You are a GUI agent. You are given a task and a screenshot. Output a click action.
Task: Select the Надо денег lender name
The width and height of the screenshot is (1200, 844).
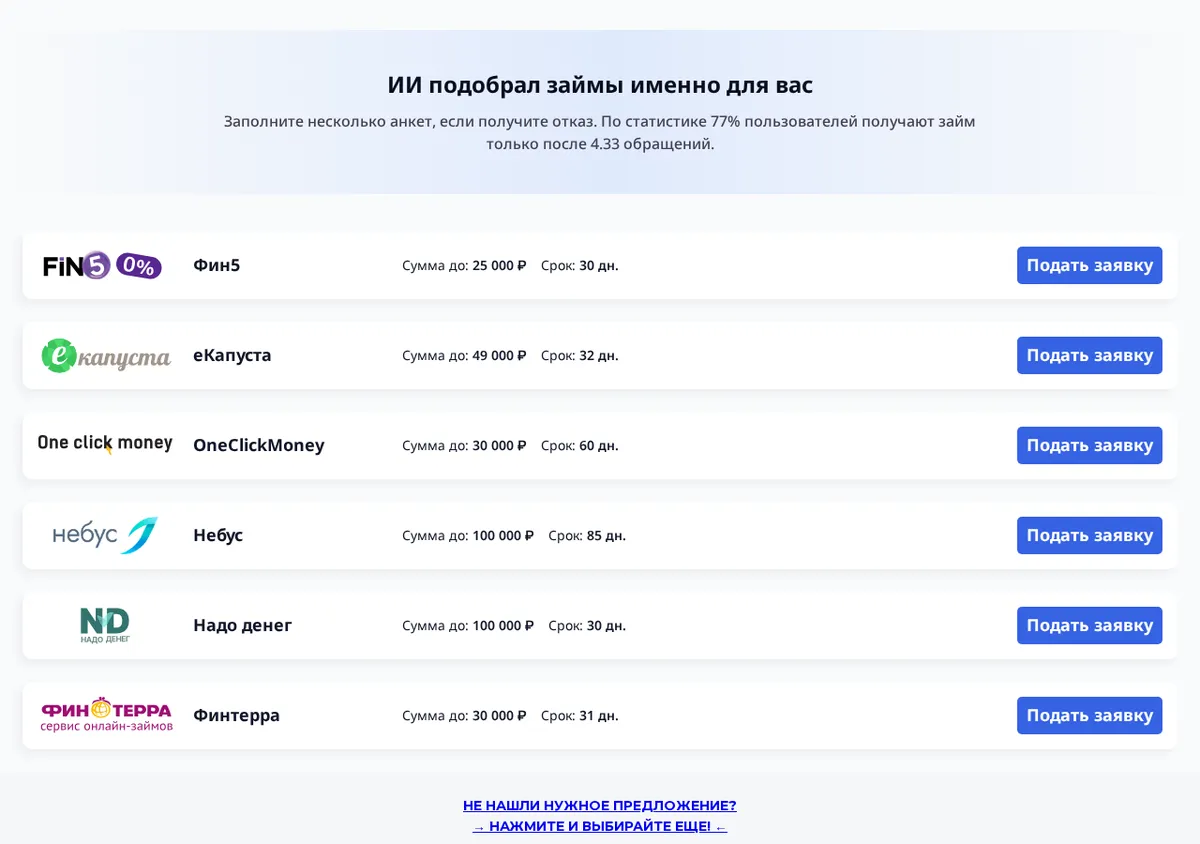point(243,625)
